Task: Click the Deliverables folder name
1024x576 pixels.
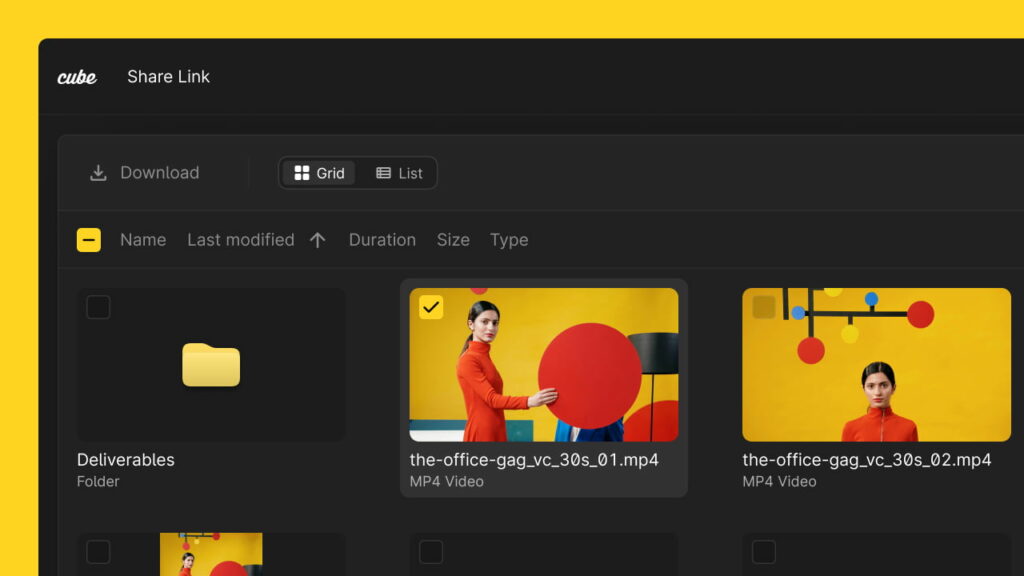Action: coord(125,460)
